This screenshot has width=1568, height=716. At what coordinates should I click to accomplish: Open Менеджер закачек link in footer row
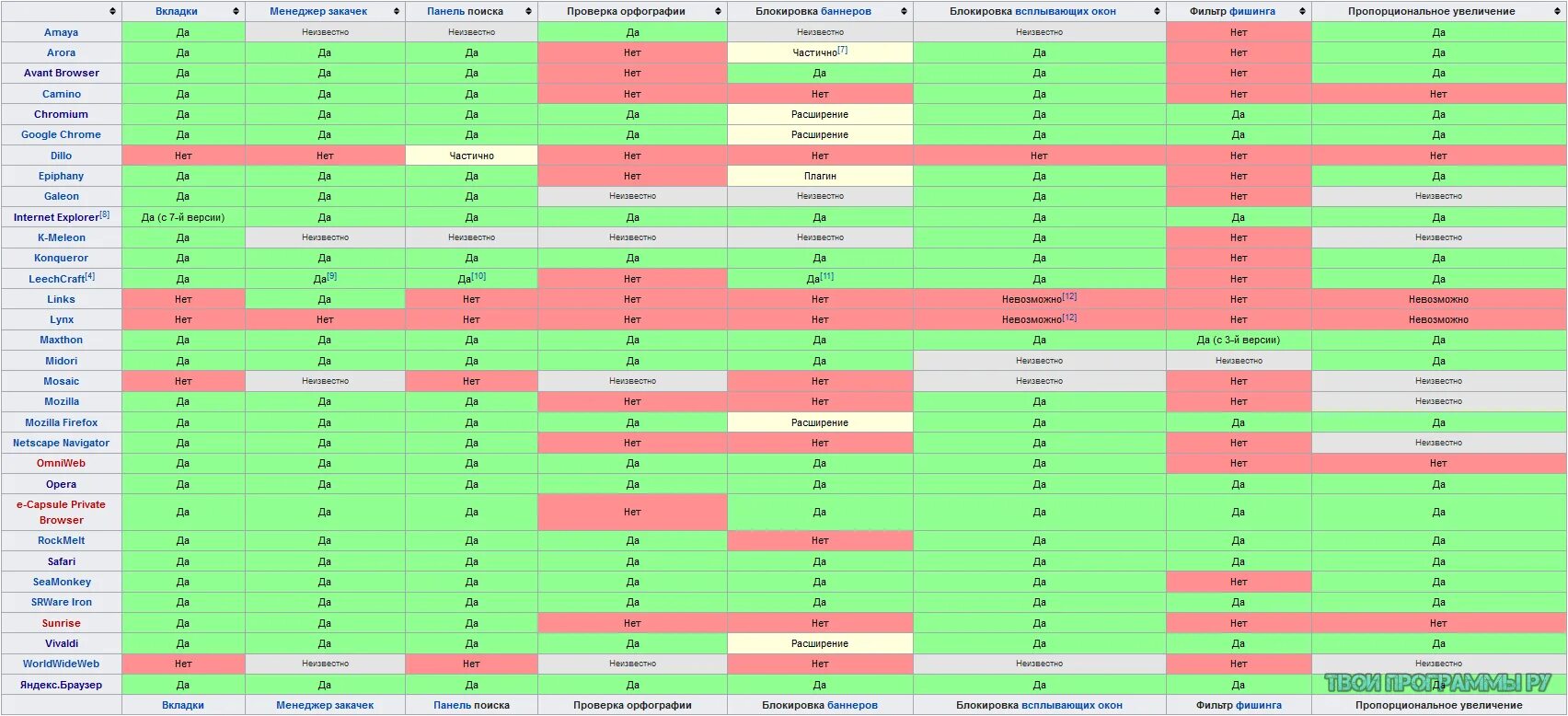[x=325, y=706]
